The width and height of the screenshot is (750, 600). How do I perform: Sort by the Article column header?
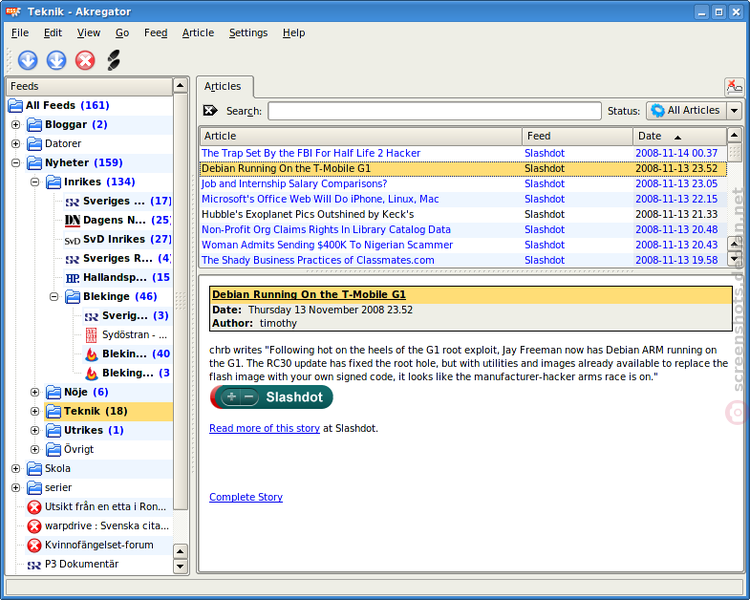point(361,136)
